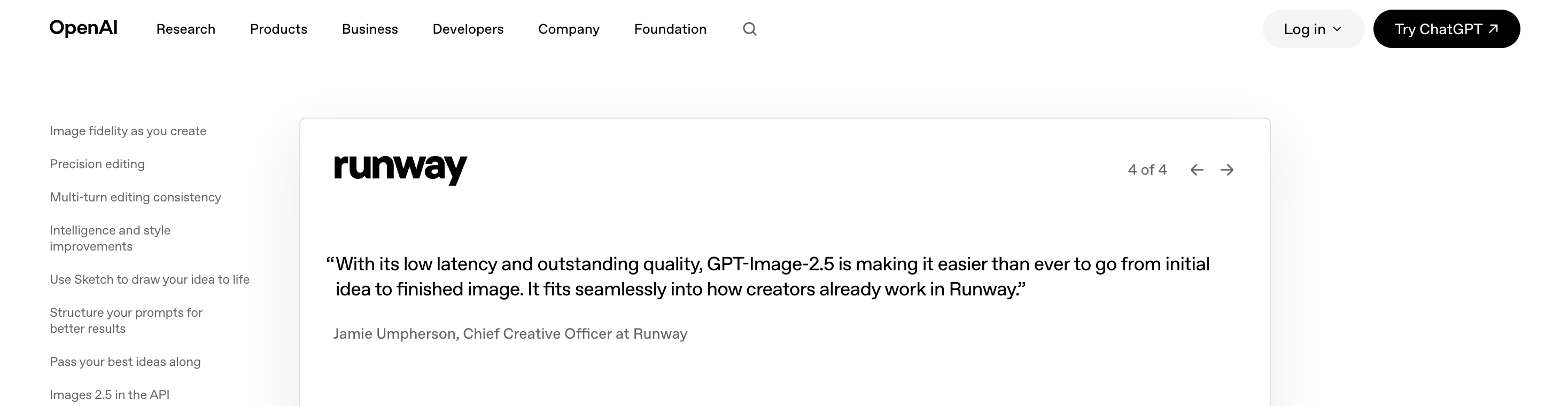Click the 4 of 4 counter
1568x406 pixels.
tap(1147, 169)
